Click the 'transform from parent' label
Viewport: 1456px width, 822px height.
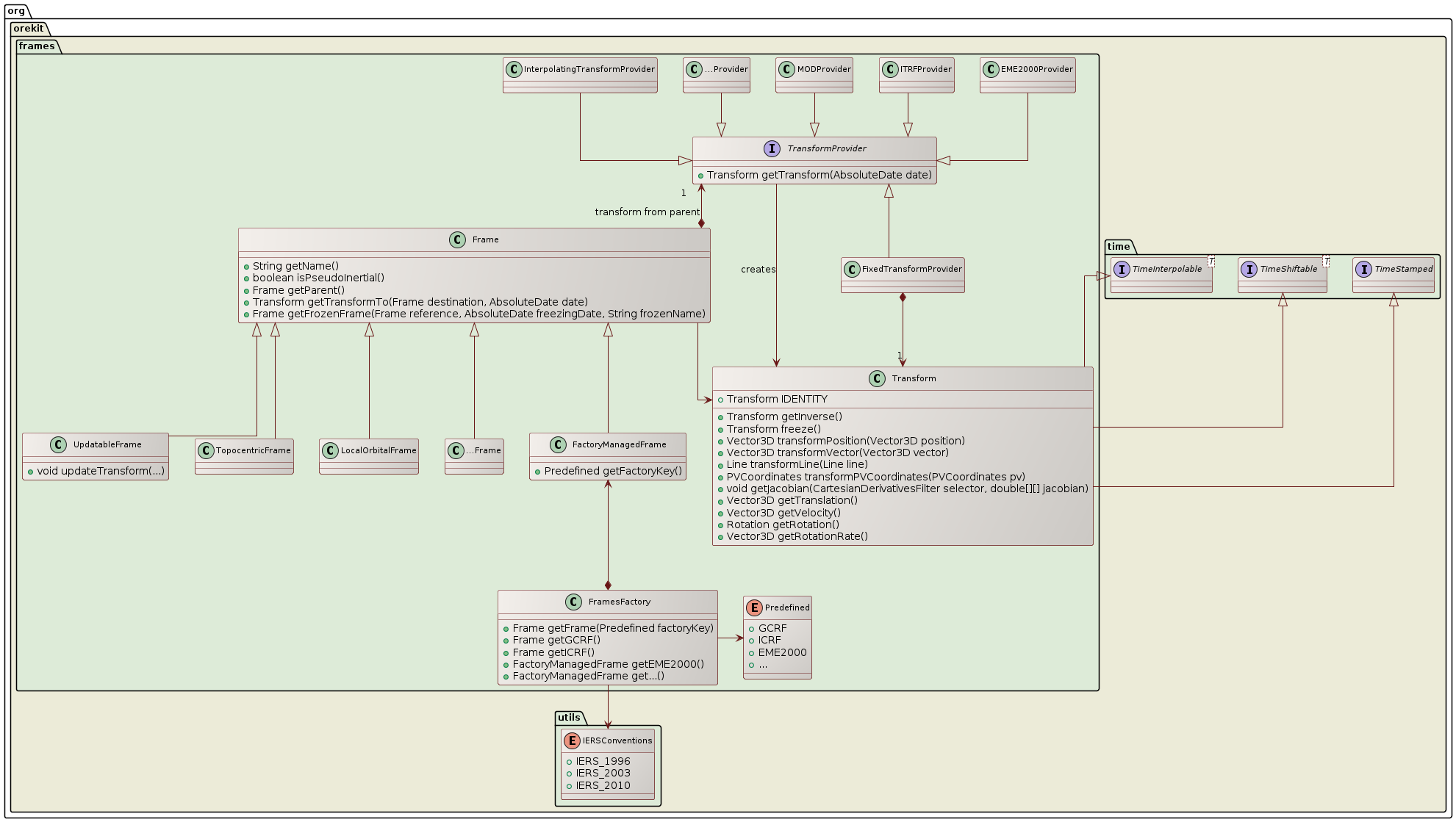[647, 212]
